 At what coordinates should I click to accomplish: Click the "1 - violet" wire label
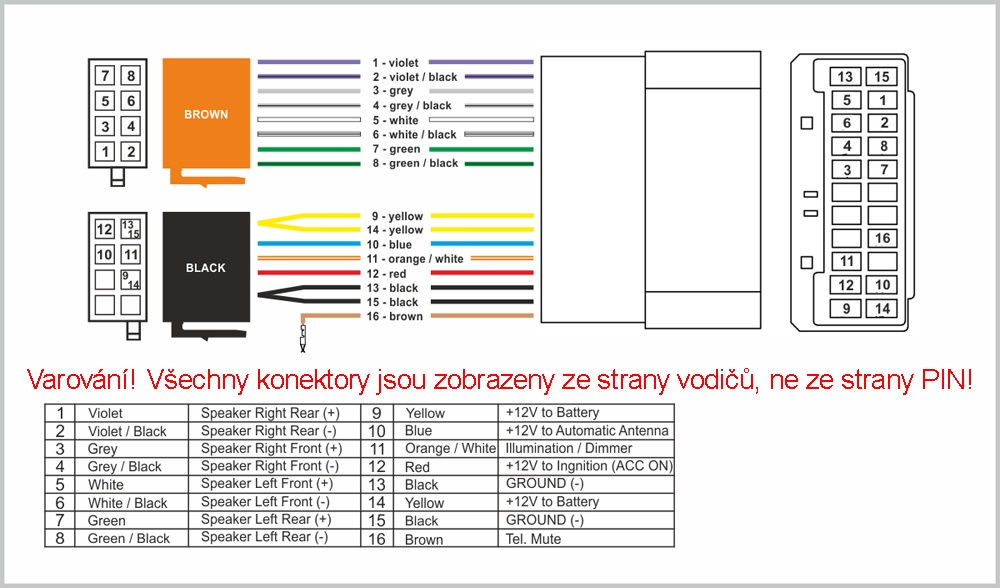(396, 63)
